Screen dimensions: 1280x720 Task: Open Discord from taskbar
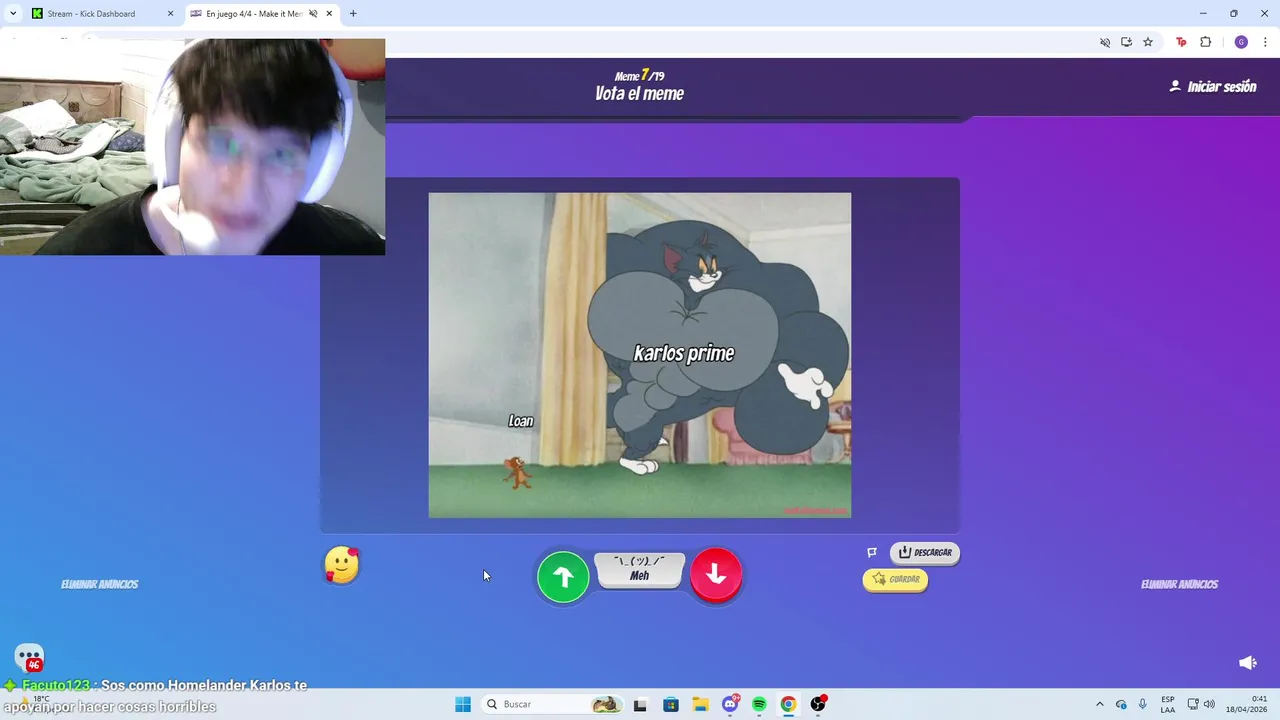point(730,704)
